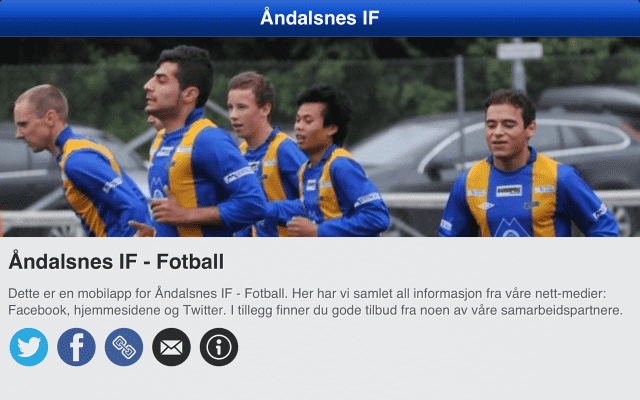Viewport: 640px width, 400px height.
Task: Select the blue top navigation bar
Action: [320, 18]
